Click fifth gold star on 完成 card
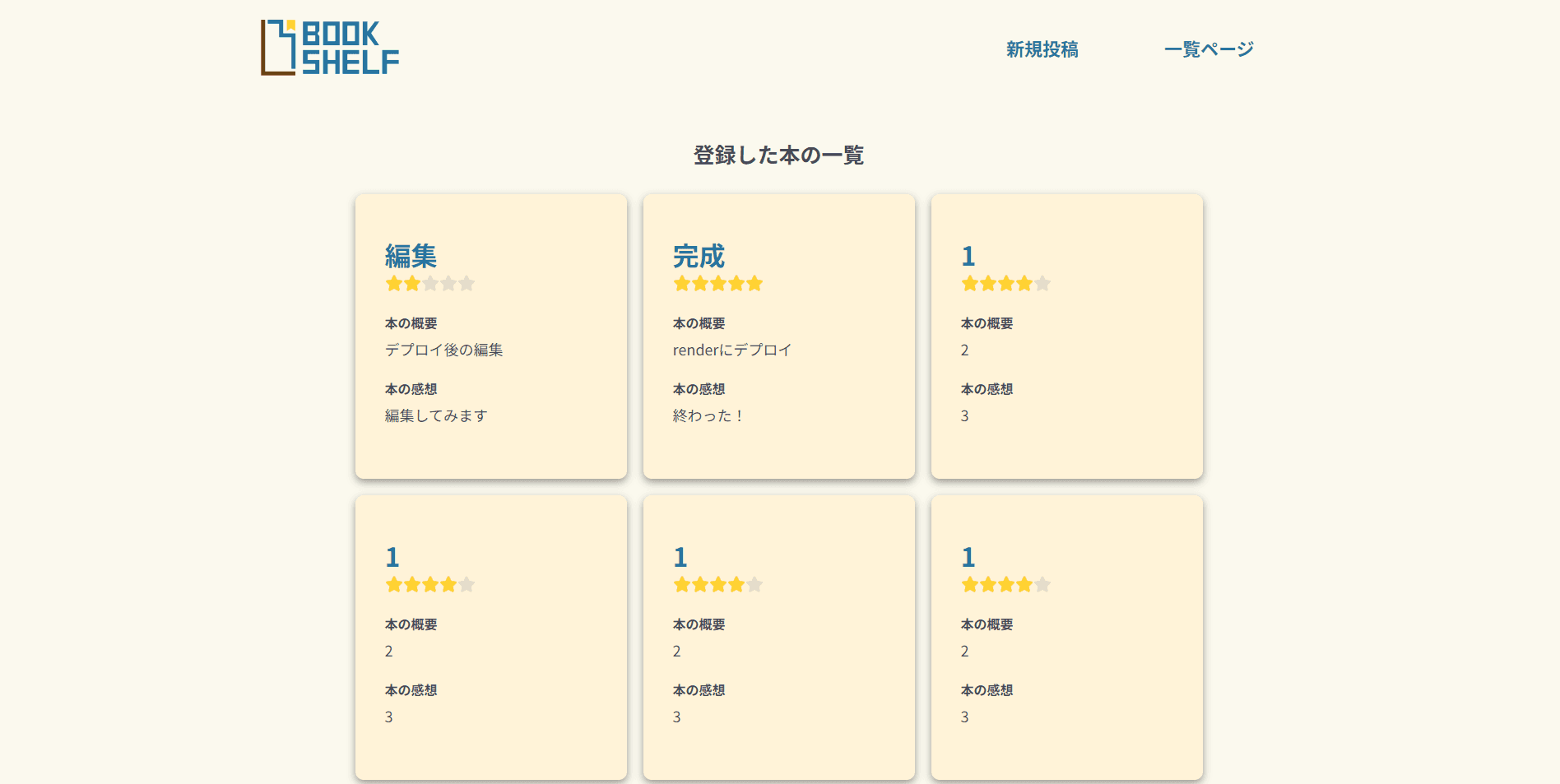 pyautogui.click(x=754, y=284)
